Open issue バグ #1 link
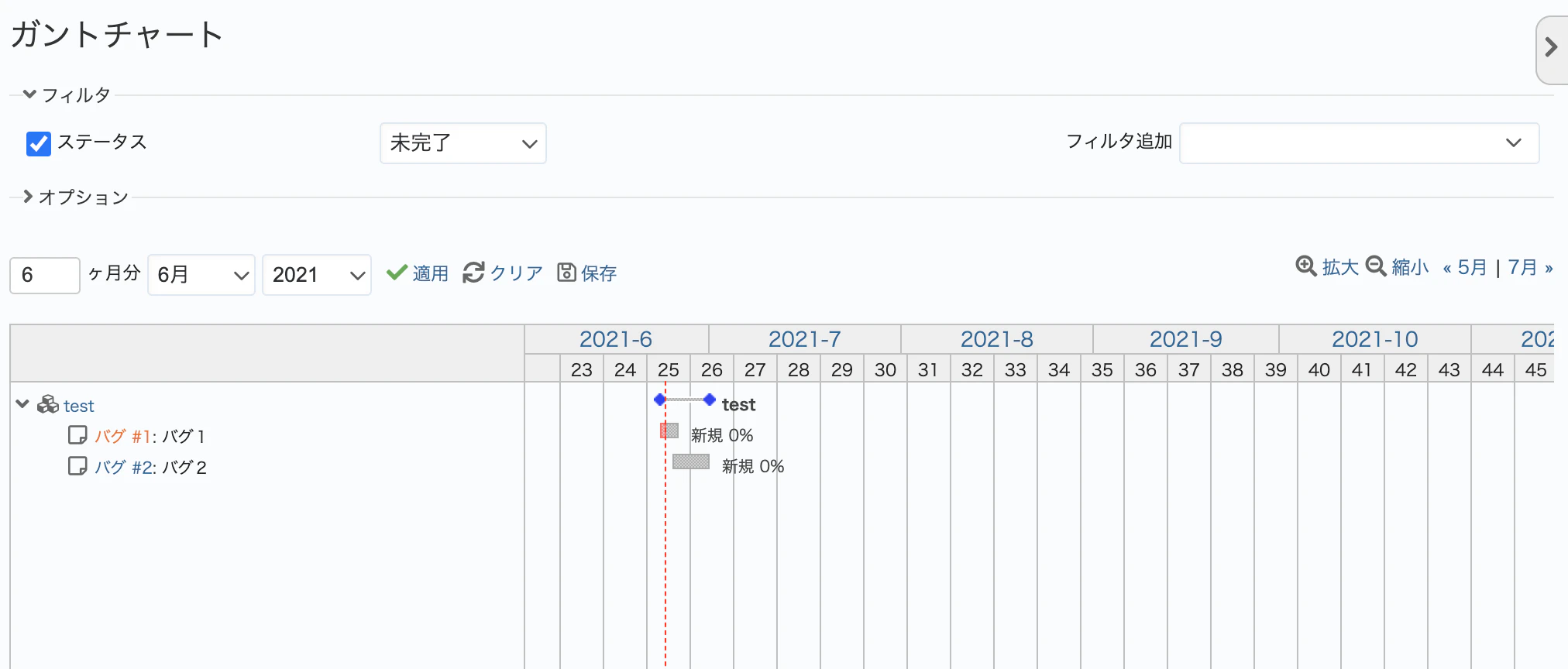The height and width of the screenshot is (669, 1568). click(x=122, y=436)
